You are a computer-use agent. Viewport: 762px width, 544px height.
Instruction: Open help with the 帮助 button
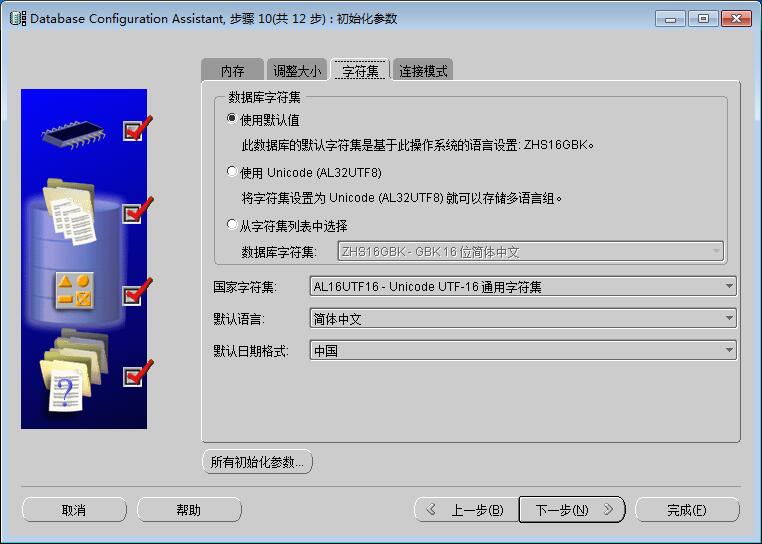189,510
